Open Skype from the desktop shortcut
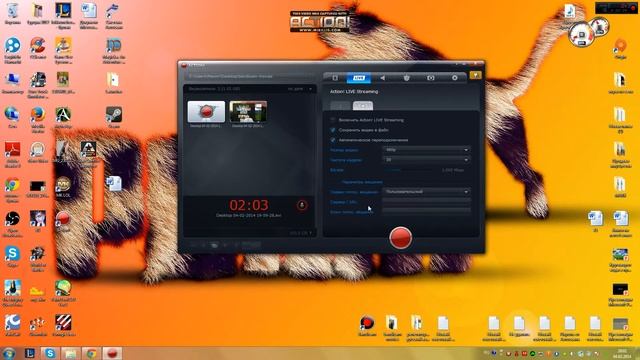Viewport: 640px width, 360px height. (x=13, y=256)
